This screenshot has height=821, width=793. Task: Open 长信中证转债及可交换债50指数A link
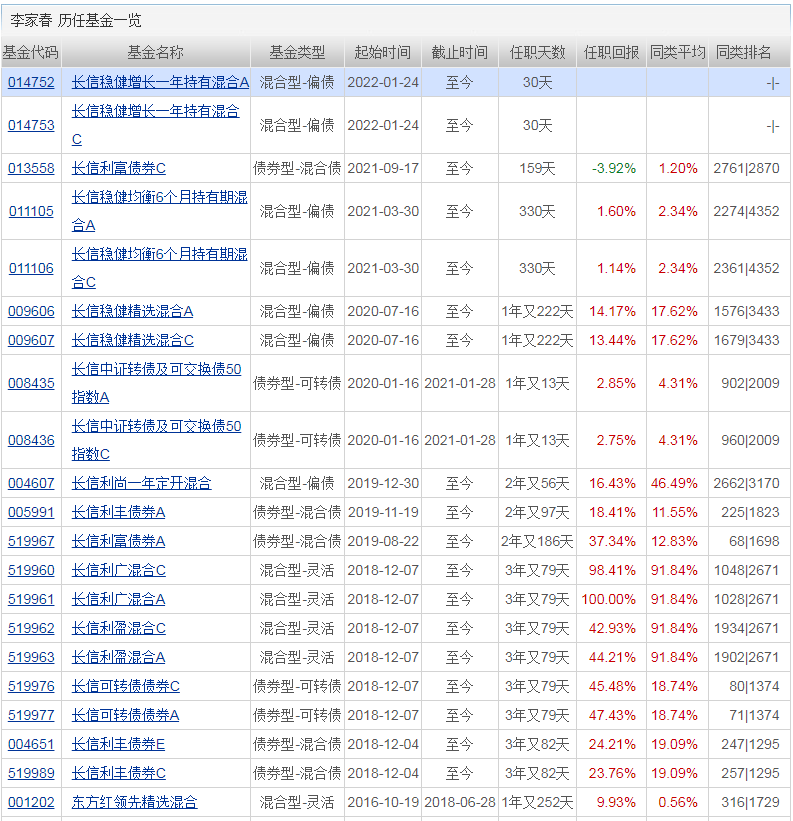click(156, 370)
